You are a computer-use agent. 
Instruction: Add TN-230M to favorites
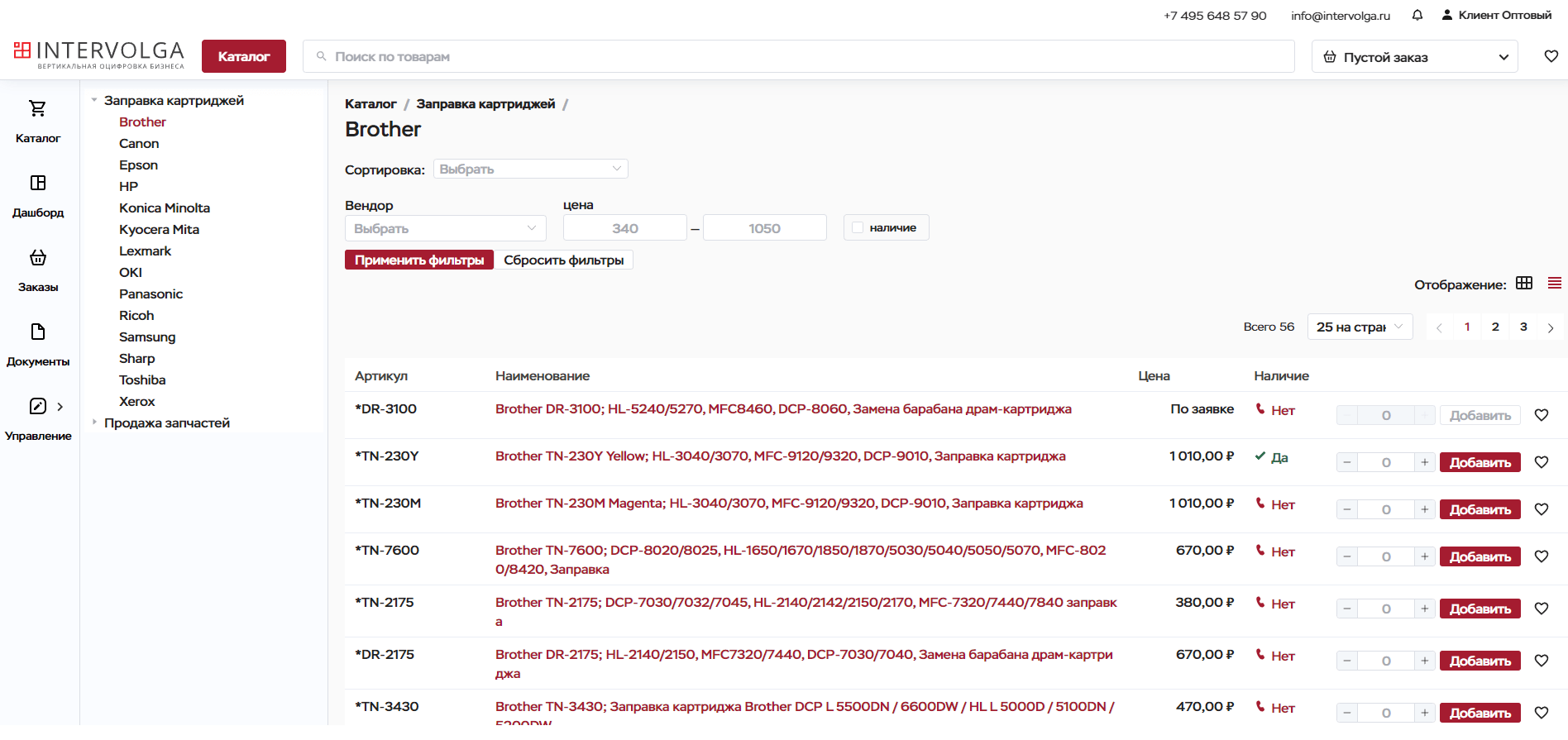click(1542, 509)
